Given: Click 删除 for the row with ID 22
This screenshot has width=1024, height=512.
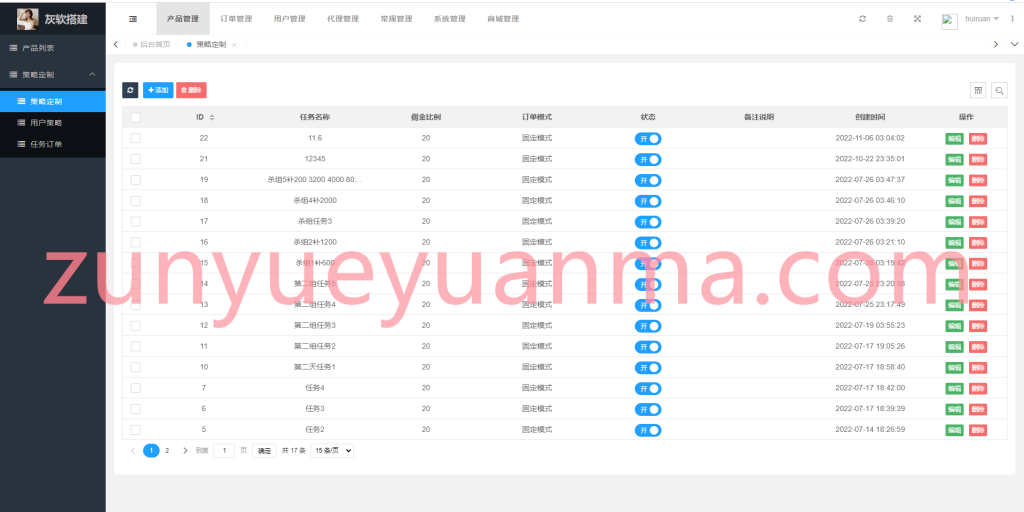Looking at the screenshot, I should tap(978, 138).
